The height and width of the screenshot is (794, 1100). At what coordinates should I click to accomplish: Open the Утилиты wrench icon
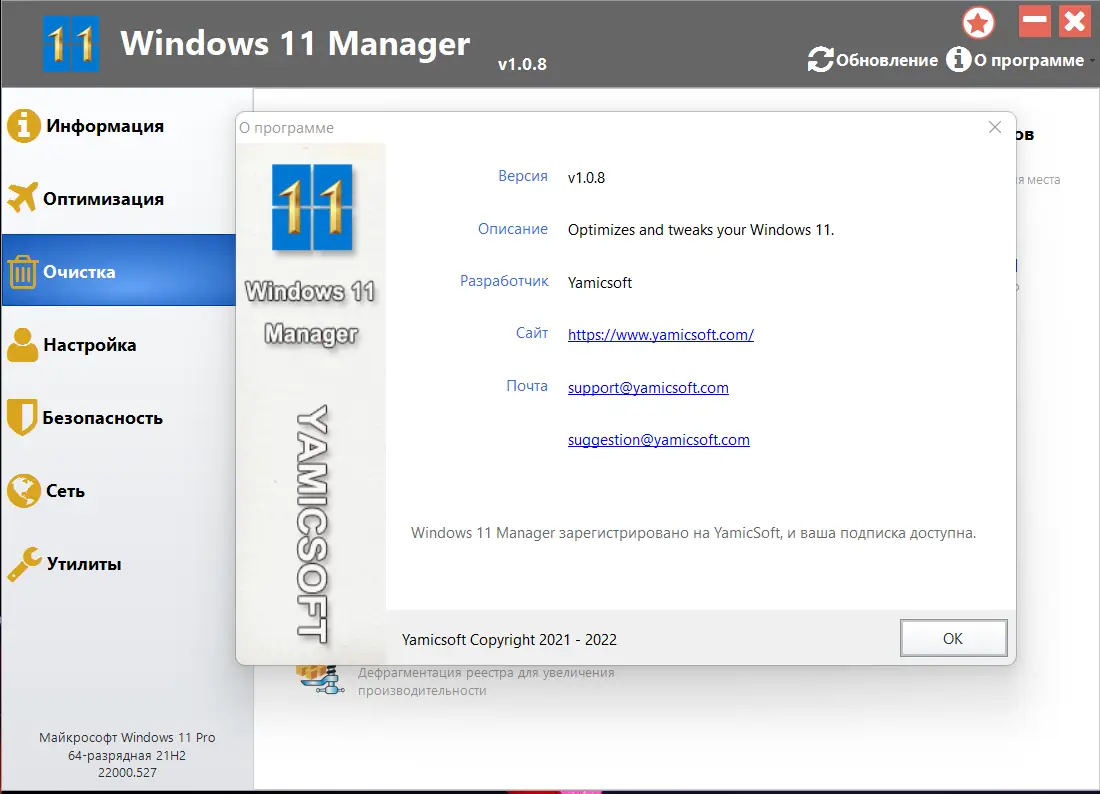coord(27,563)
